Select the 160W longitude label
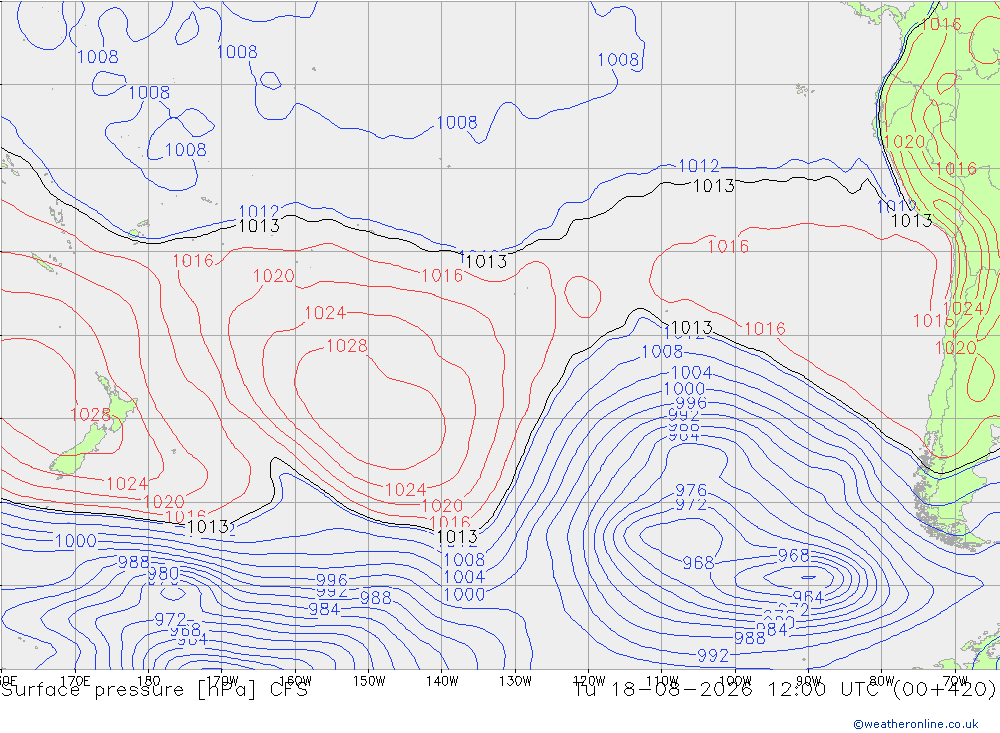This screenshot has height=733, width=1000. [295, 681]
